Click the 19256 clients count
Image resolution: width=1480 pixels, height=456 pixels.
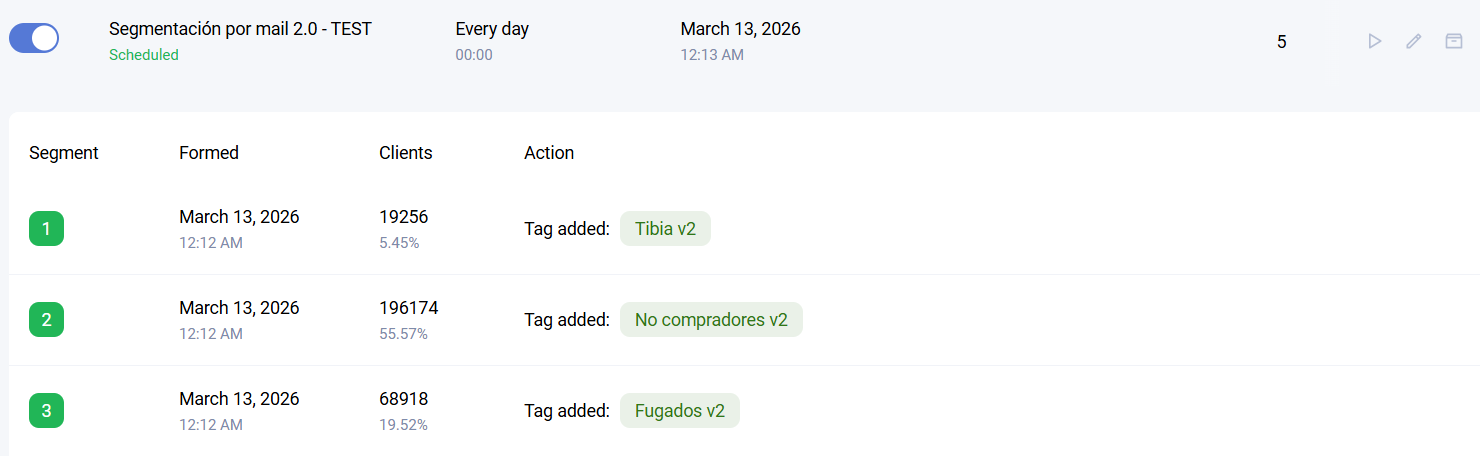tap(404, 217)
